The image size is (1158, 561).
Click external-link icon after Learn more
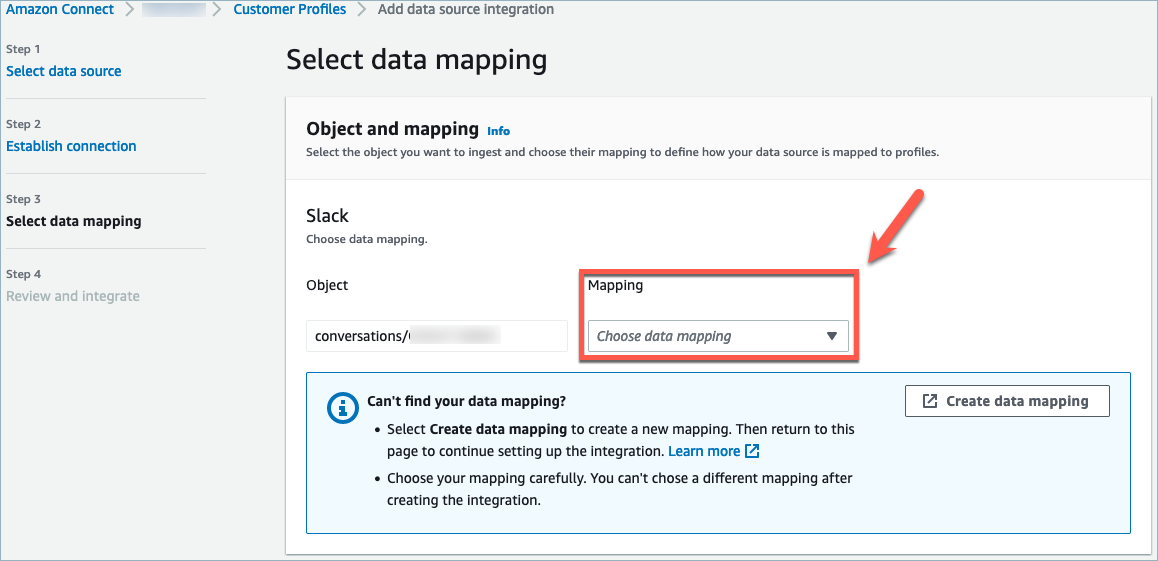coord(752,451)
